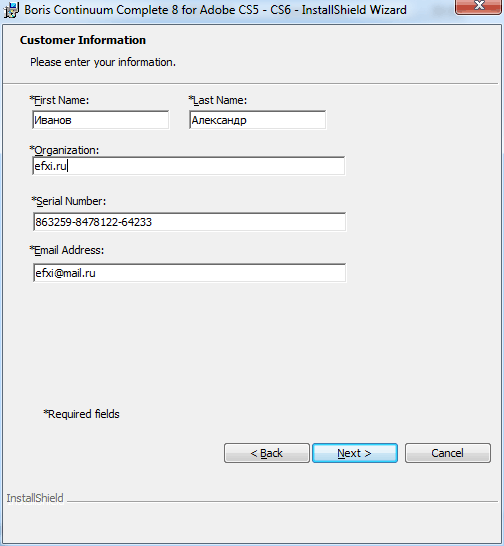504x546 pixels.
Task: Click the "Customer Information" heading
Action: coord(83,40)
